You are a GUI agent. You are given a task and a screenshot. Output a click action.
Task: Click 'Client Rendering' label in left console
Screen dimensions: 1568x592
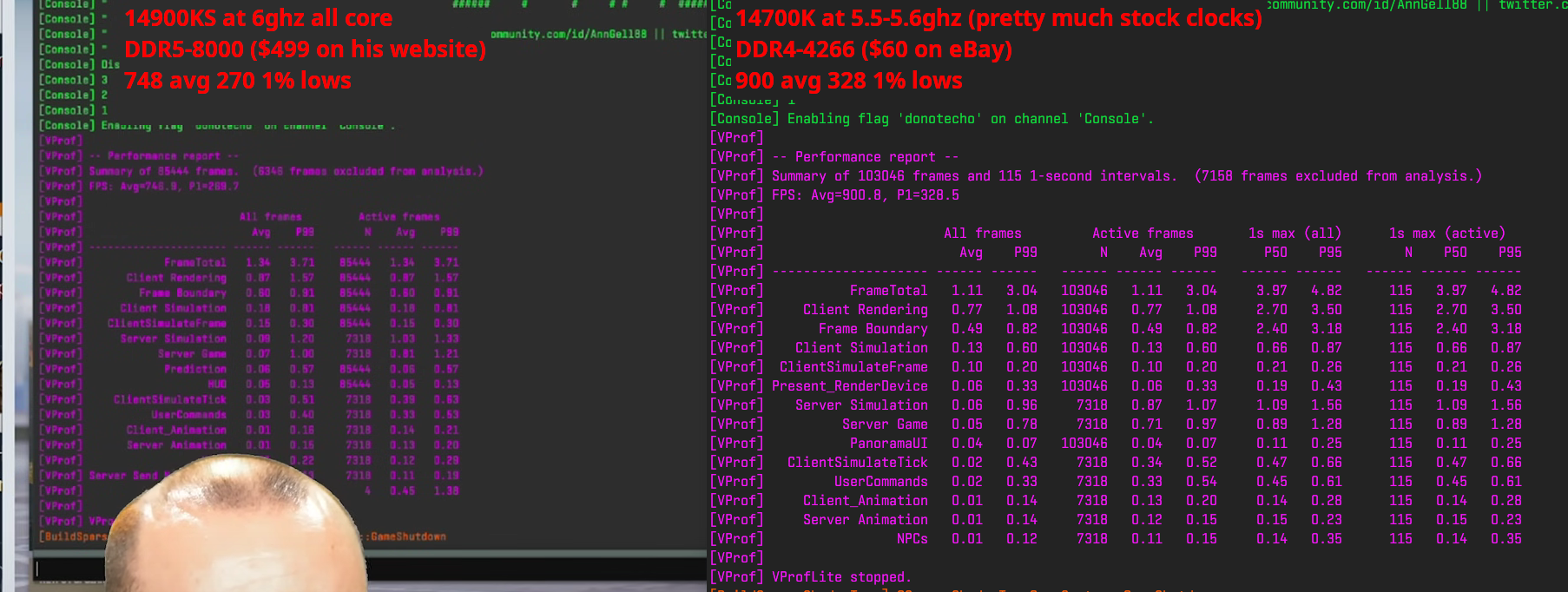click(176, 278)
